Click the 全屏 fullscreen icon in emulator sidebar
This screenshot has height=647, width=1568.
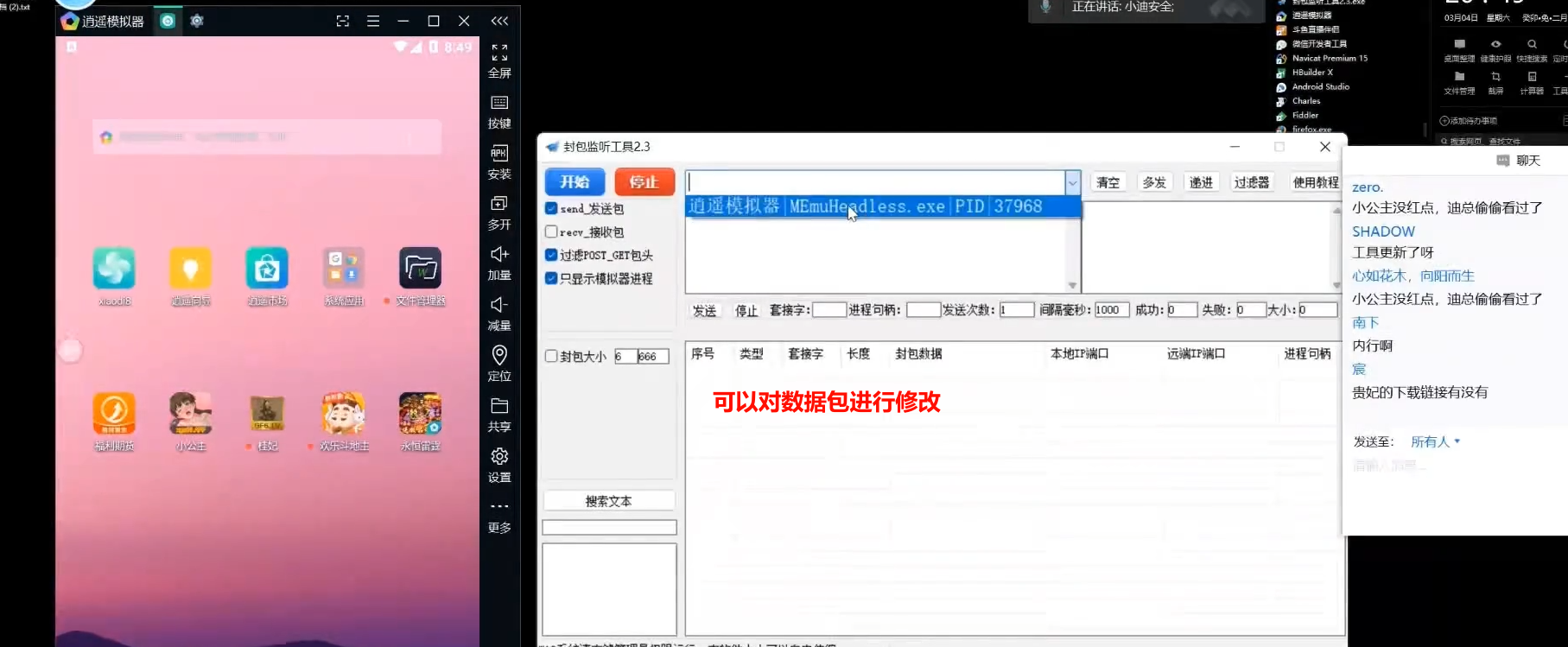pyautogui.click(x=499, y=53)
